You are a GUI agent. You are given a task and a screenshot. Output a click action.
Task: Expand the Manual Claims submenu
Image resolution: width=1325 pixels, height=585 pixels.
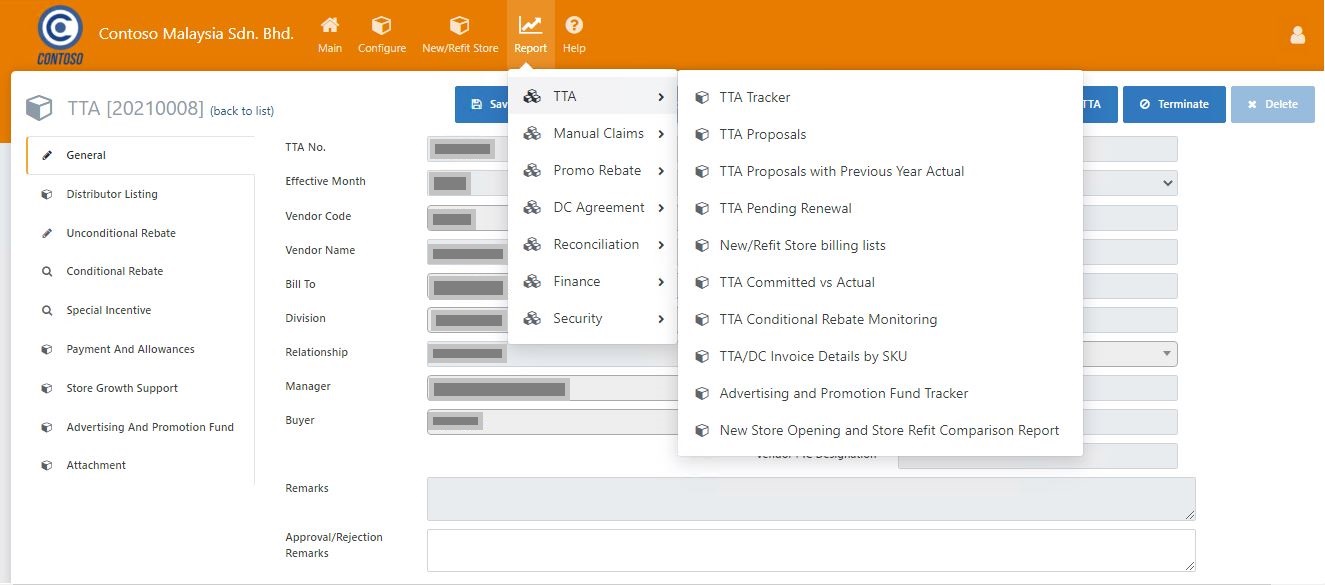pos(598,134)
